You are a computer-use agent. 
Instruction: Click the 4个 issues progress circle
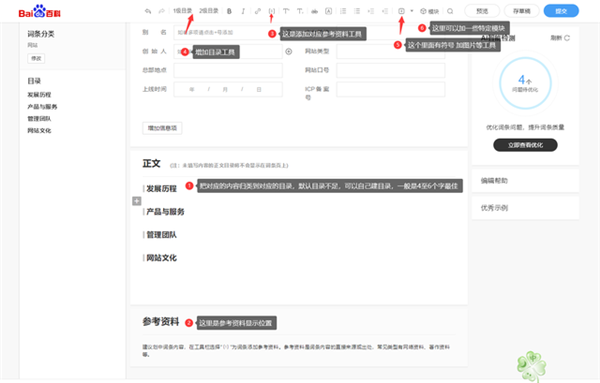coord(525,83)
